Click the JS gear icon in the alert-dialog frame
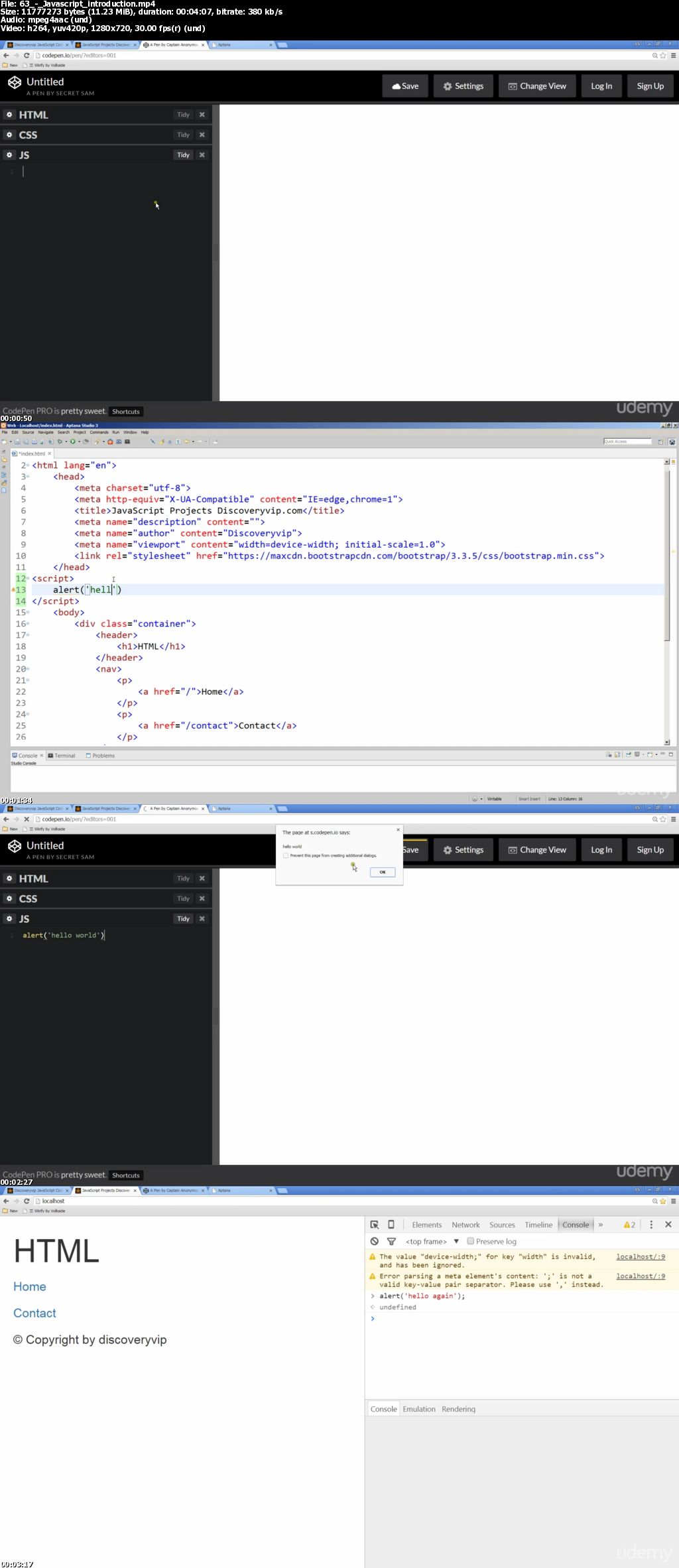Viewport: 679px width, 1568px height. pos(9,918)
